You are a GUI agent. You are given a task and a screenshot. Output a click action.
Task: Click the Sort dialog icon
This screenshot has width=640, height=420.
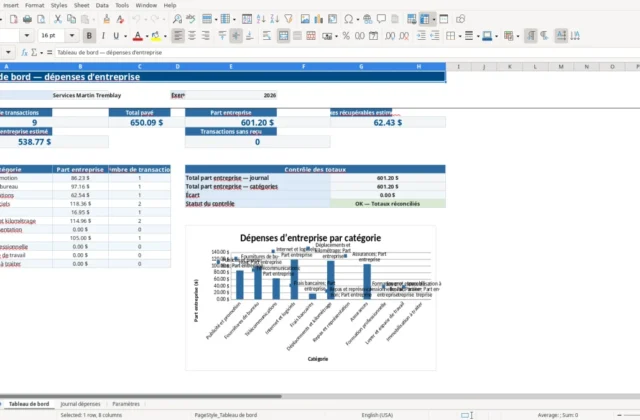(x=247, y=19)
